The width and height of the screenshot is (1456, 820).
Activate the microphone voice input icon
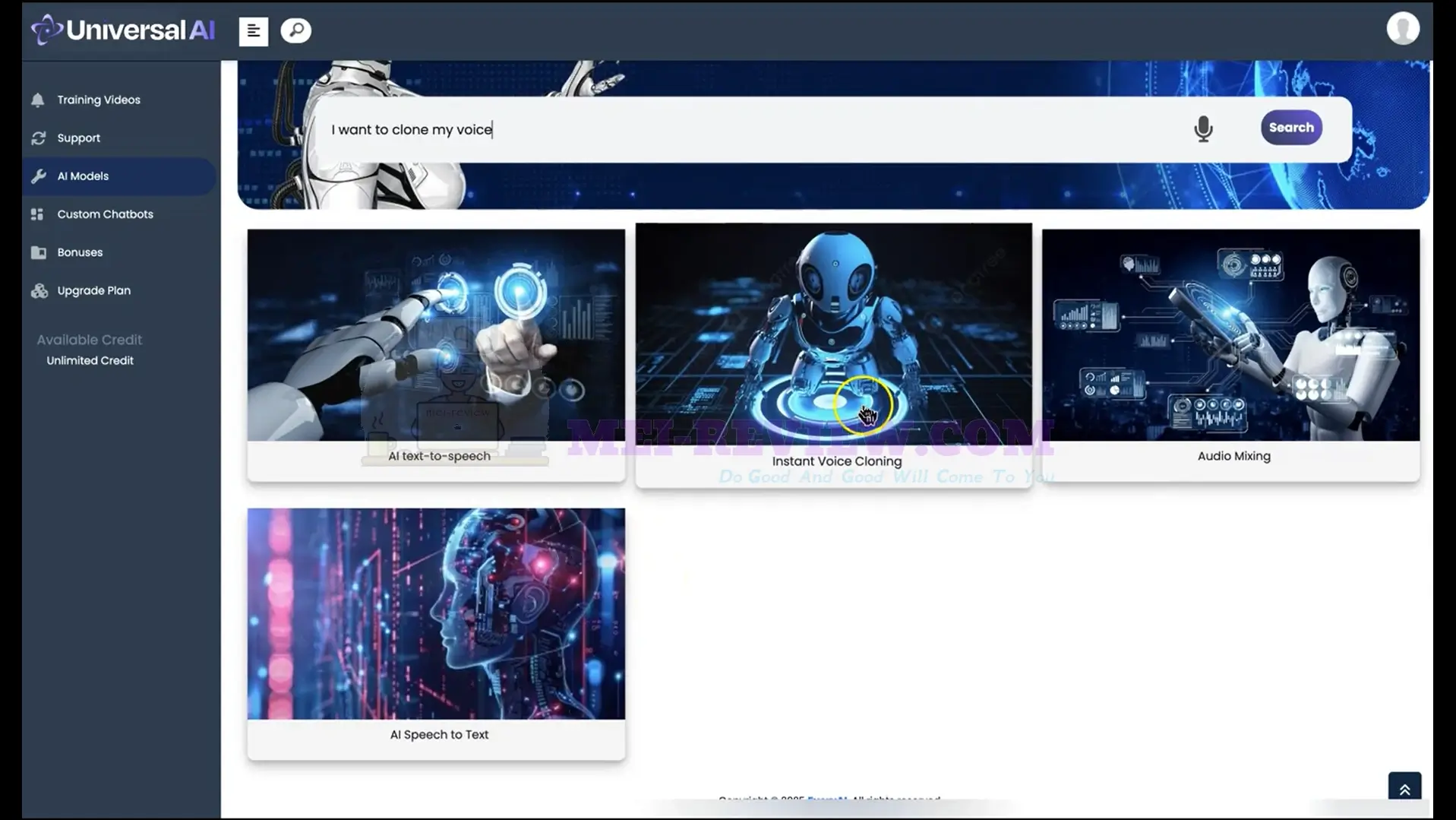pos(1203,128)
